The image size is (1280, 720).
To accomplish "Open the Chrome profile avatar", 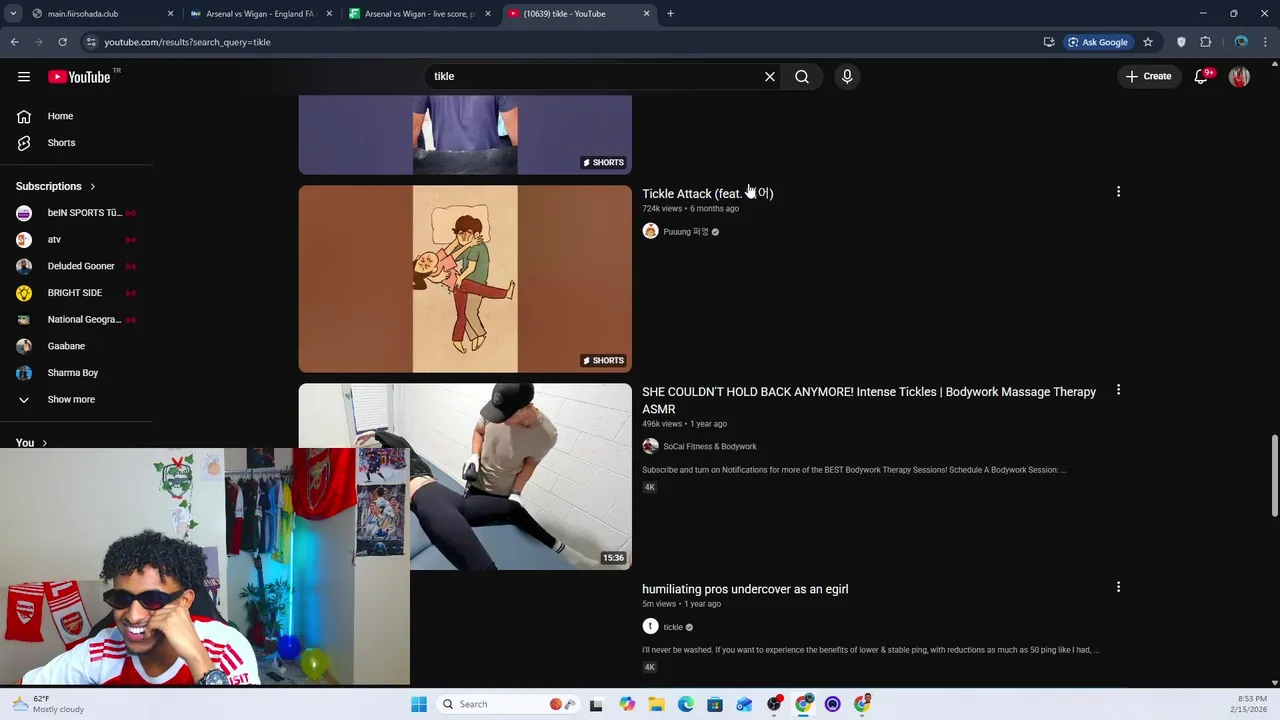I will (1241, 42).
